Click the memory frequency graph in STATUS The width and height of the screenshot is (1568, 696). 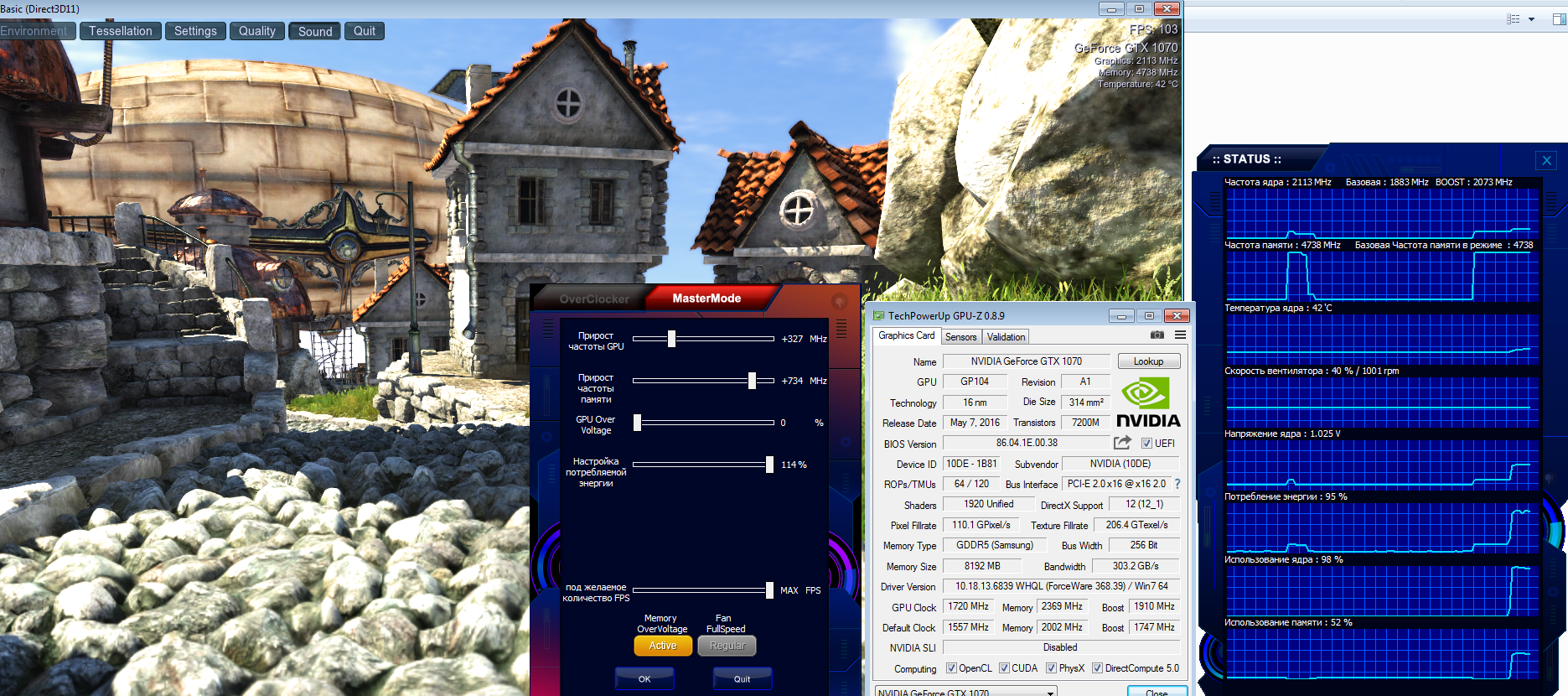coord(1382,276)
